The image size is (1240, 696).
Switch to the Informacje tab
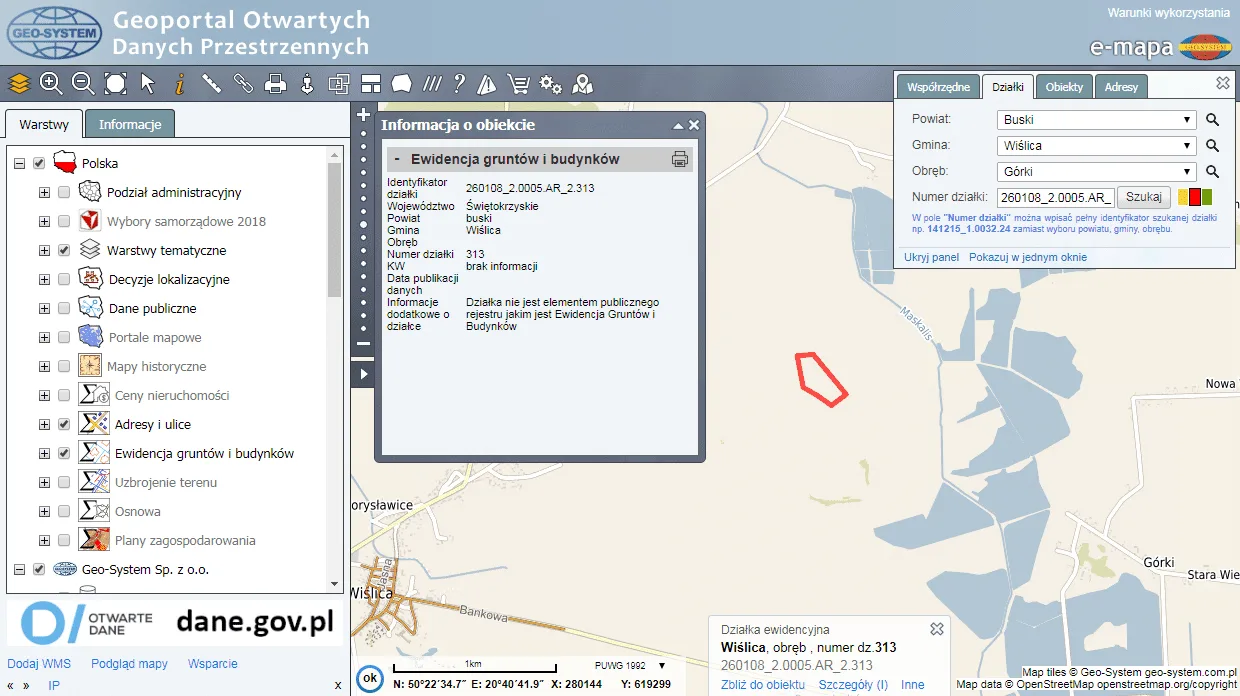click(x=130, y=125)
